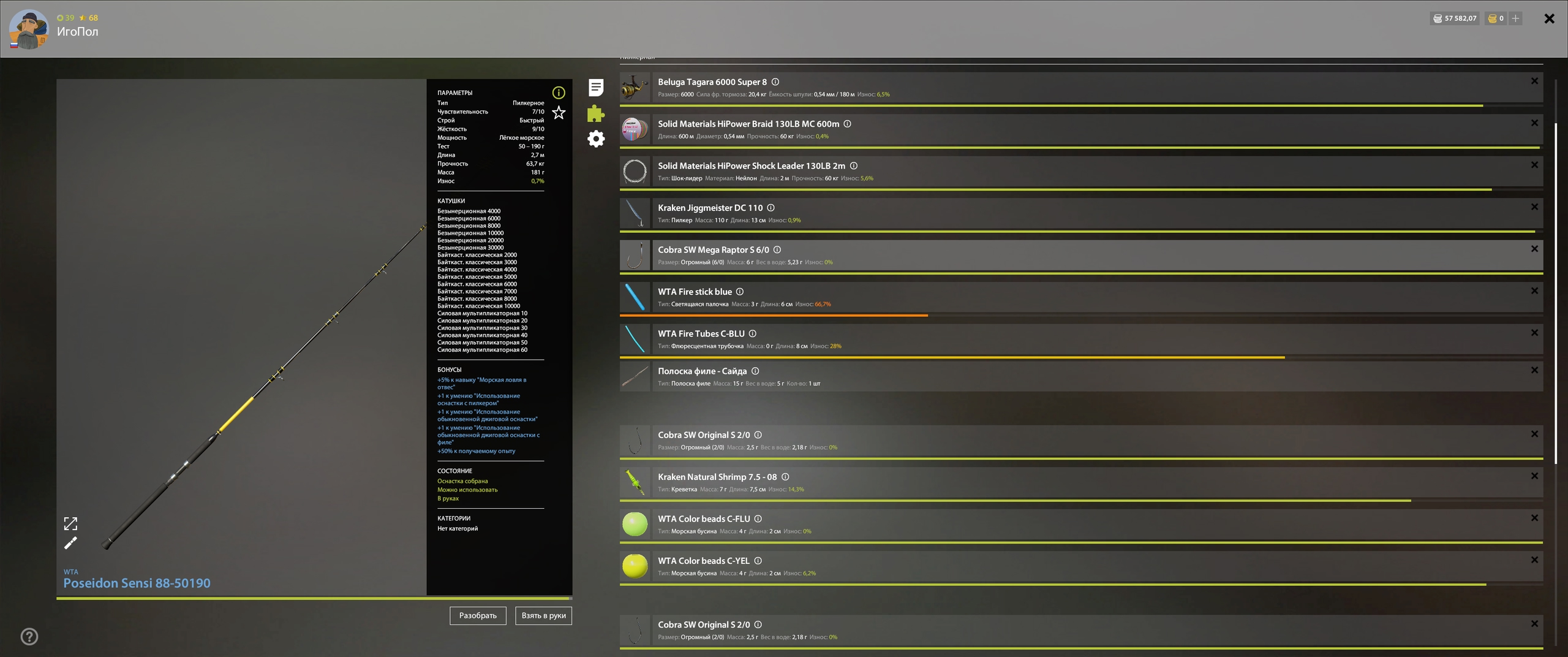
Task: Mark the rod as favorite with star
Action: tap(559, 113)
